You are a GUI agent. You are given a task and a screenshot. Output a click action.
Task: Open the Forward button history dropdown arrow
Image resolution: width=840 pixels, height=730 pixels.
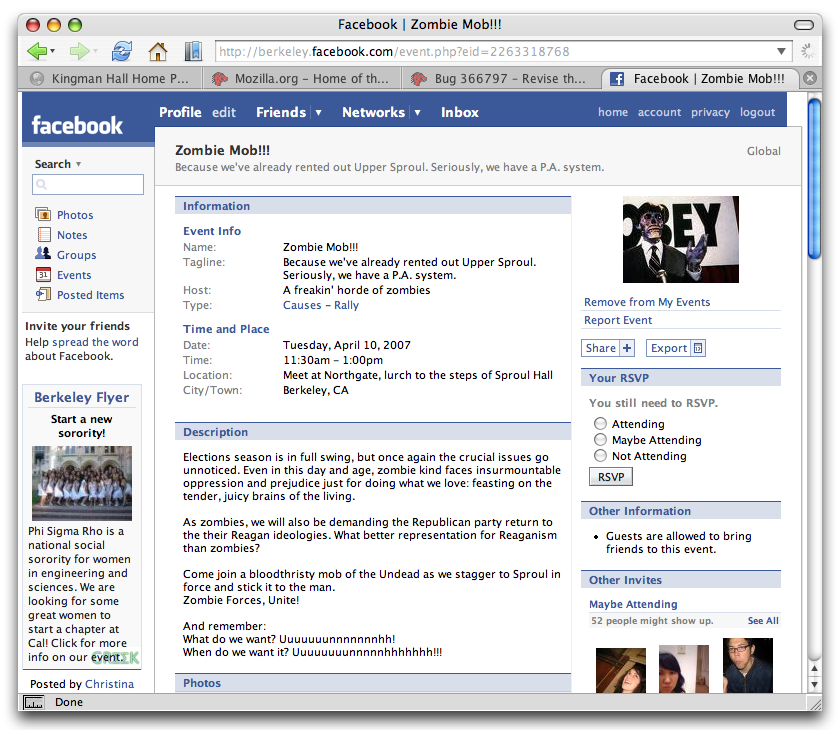point(95,51)
